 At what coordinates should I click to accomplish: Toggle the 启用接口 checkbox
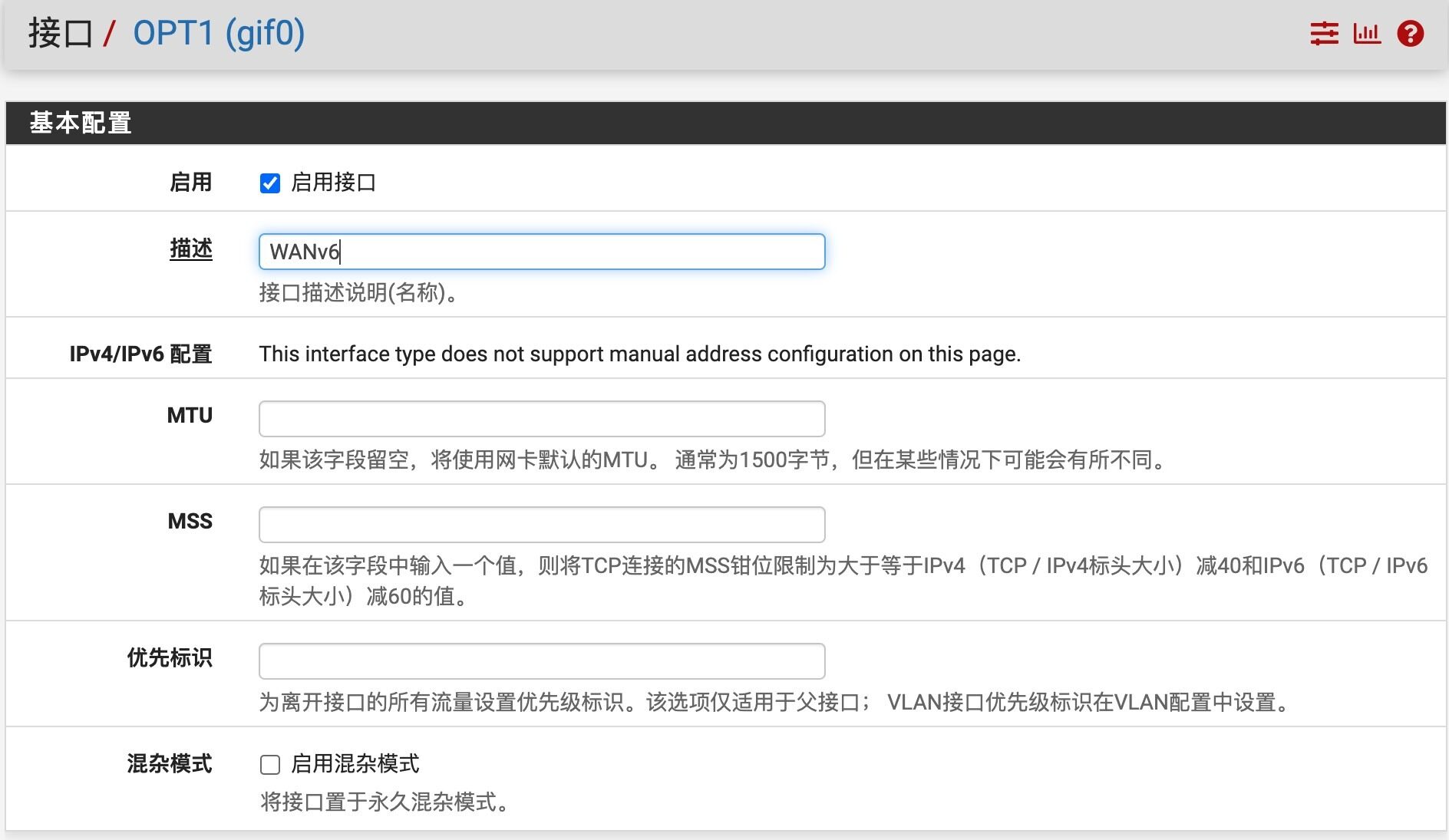[x=270, y=183]
